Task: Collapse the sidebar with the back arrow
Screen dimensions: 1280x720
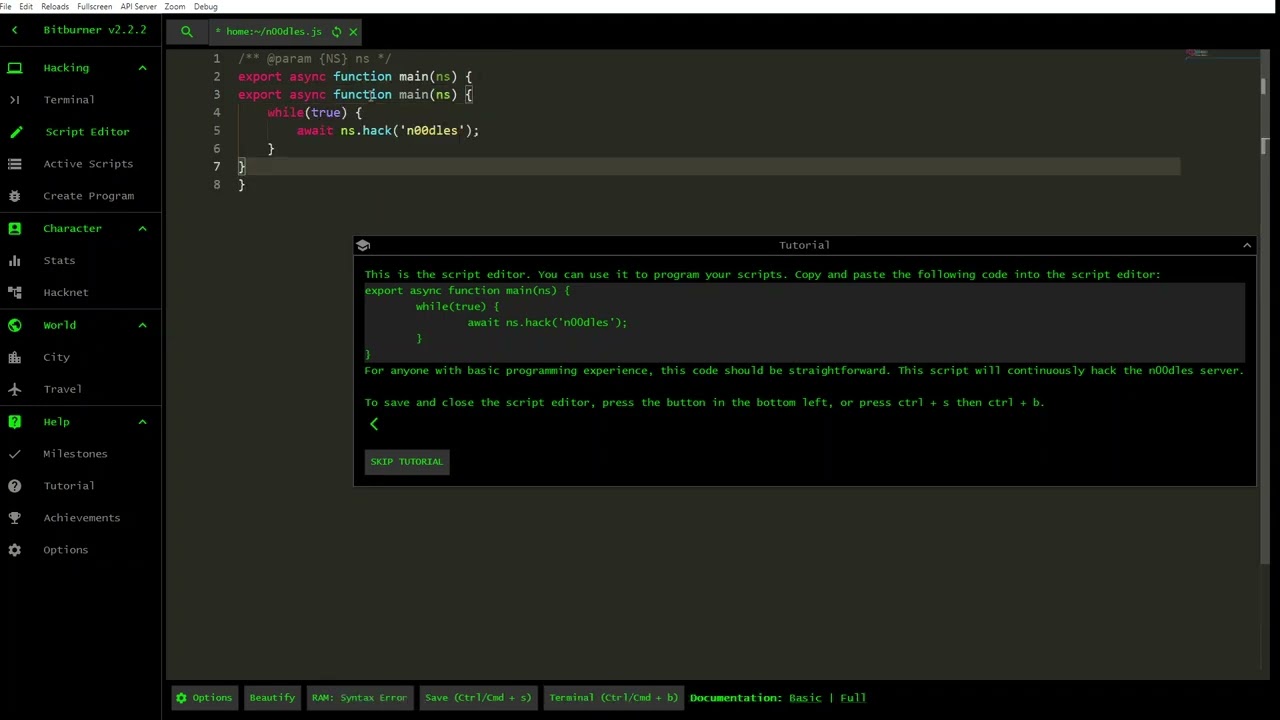Action: pos(15,30)
